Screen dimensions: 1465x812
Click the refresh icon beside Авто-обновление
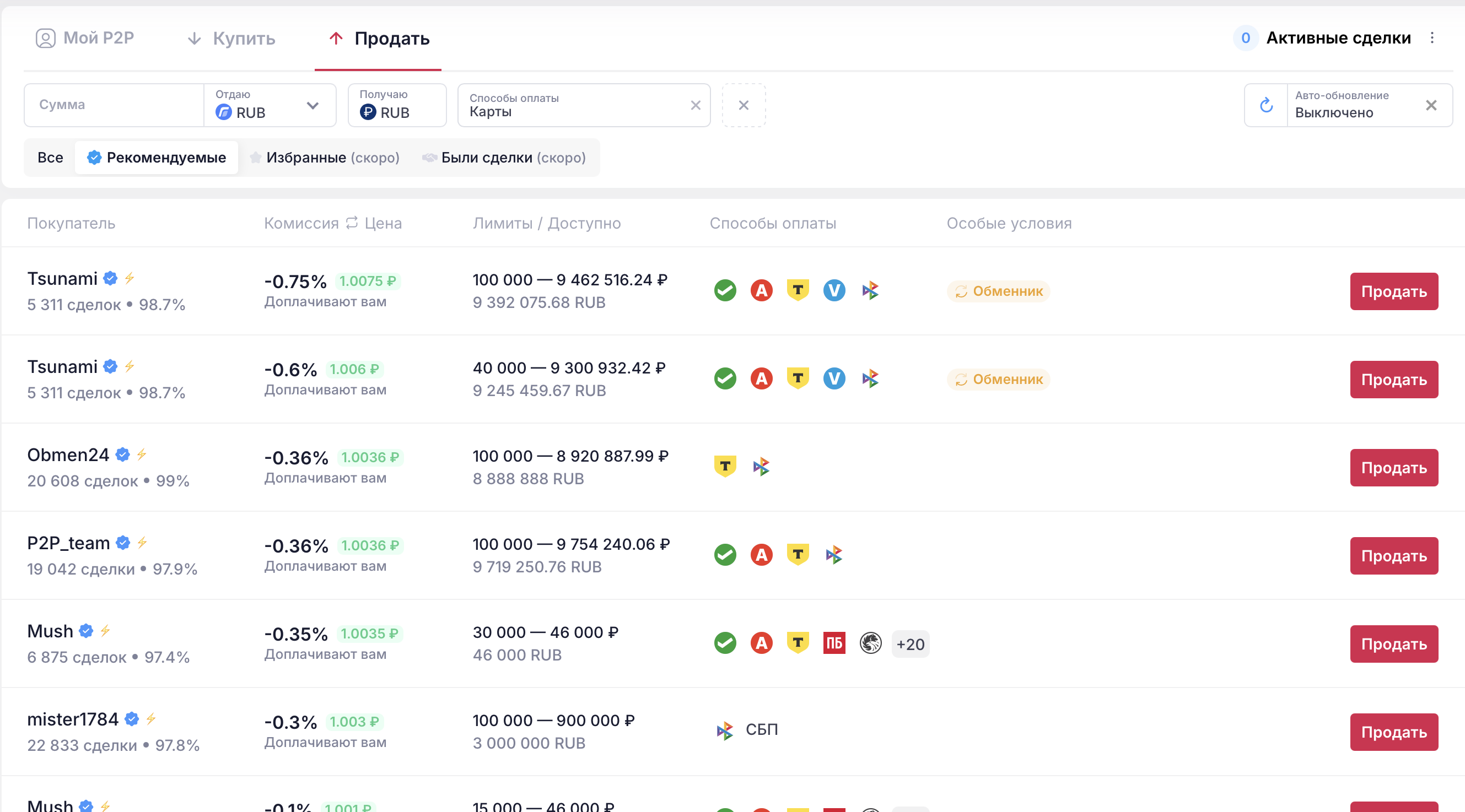pos(1266,105)
